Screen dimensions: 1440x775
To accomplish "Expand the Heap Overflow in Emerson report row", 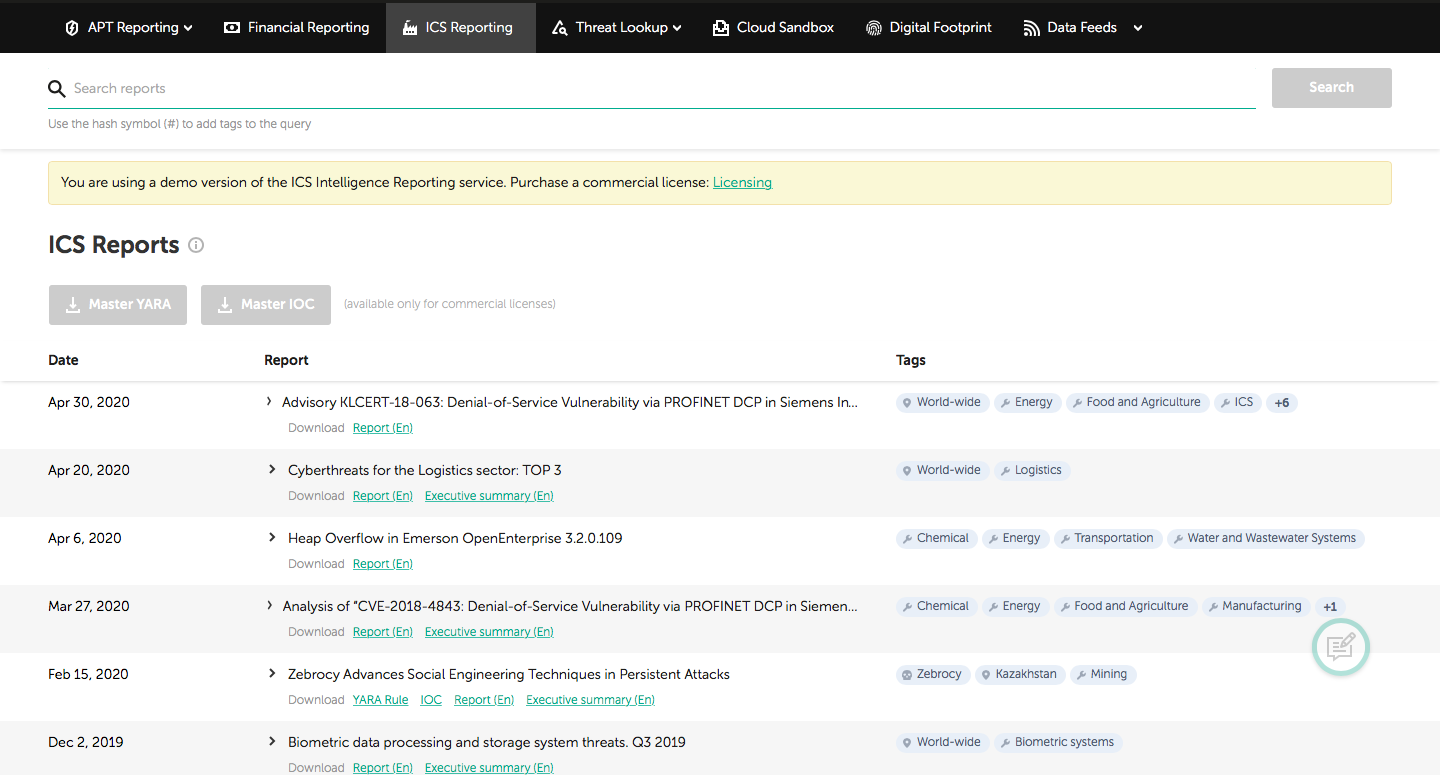I will (x=271, y=537).
